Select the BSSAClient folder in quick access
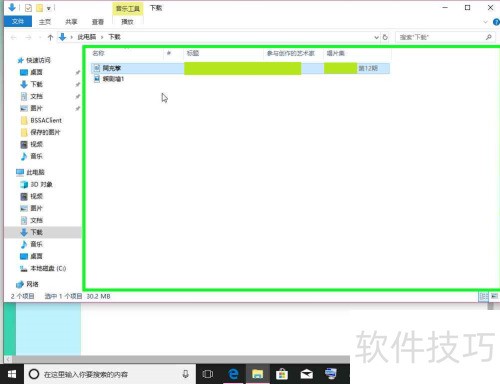The height and width of the screenshot is (384, 500). point(41,120)
